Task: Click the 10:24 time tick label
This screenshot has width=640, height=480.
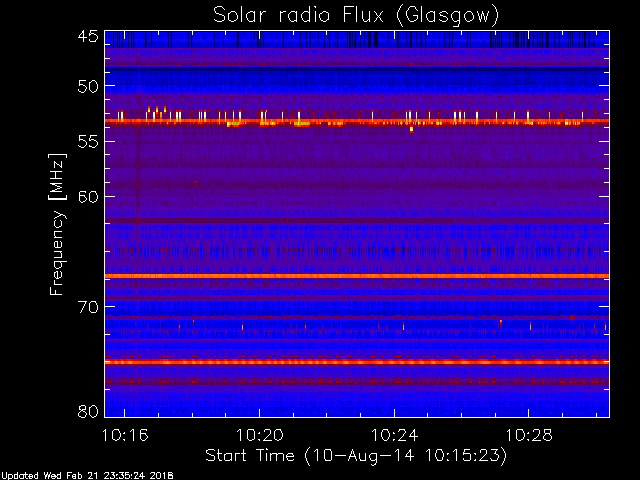Action: click(x=394, y=435)
